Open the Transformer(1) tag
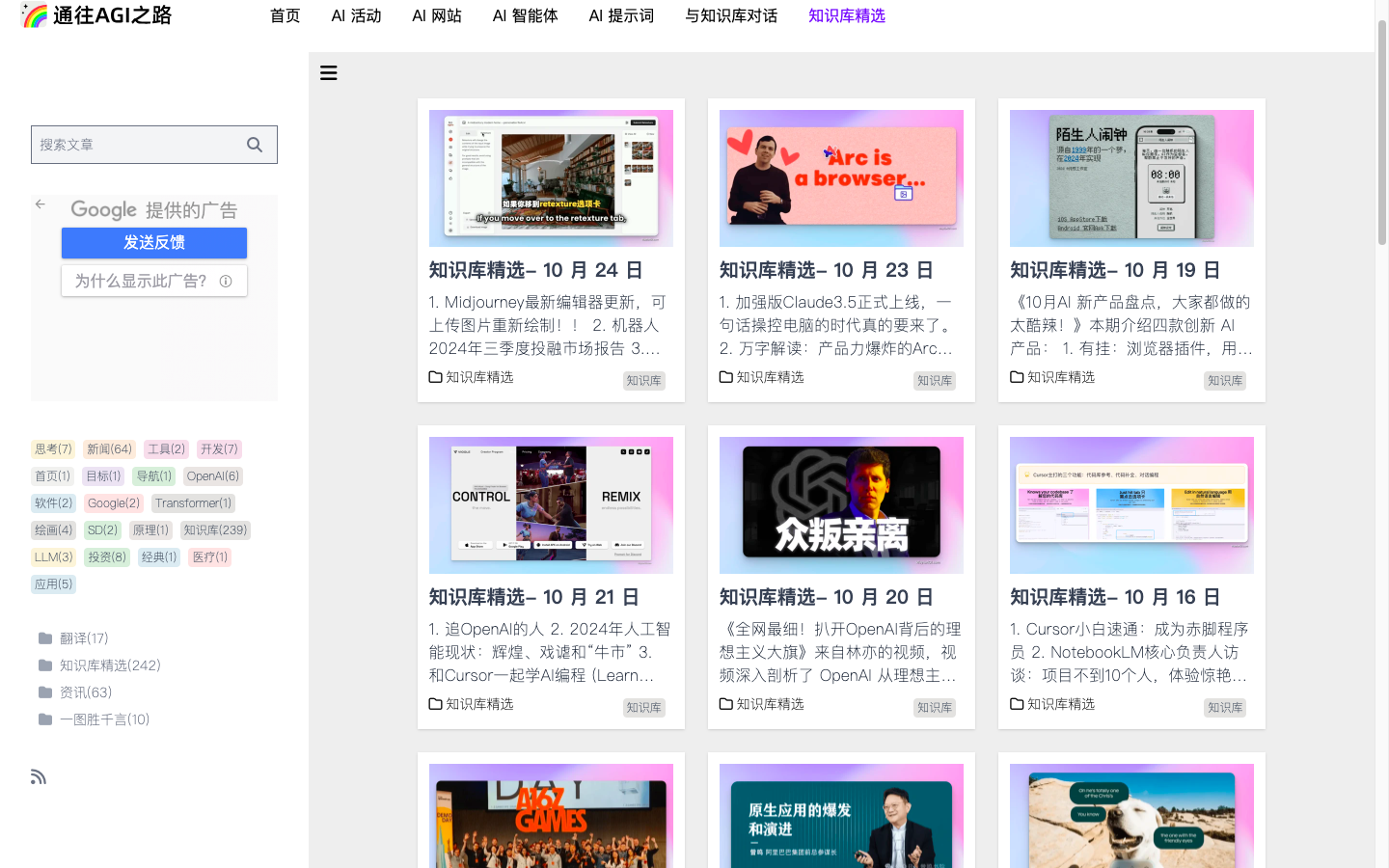Image resolution: width=1389 pixels, height=868 pixels. click(x=193, y=503)
